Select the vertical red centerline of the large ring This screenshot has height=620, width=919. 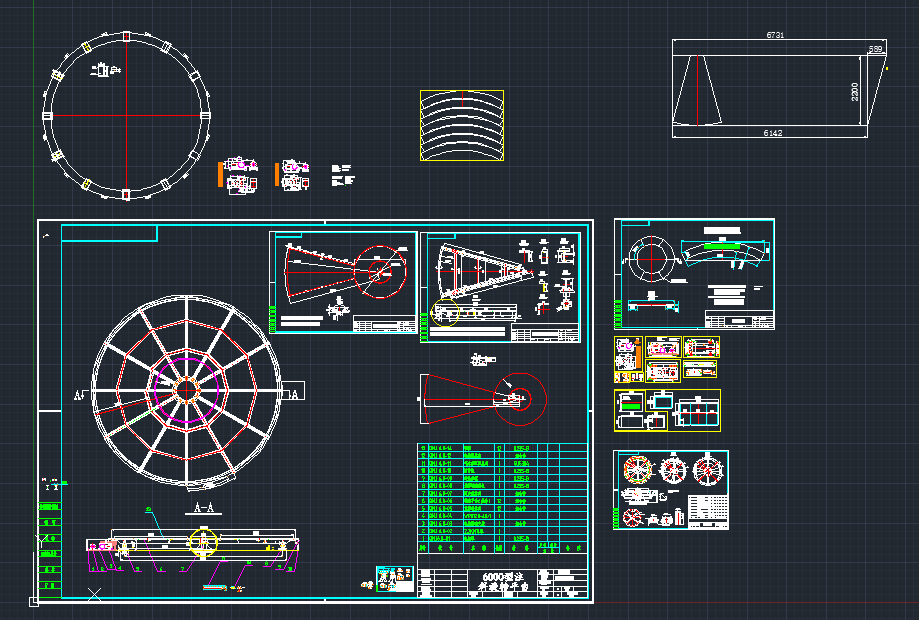127,115
